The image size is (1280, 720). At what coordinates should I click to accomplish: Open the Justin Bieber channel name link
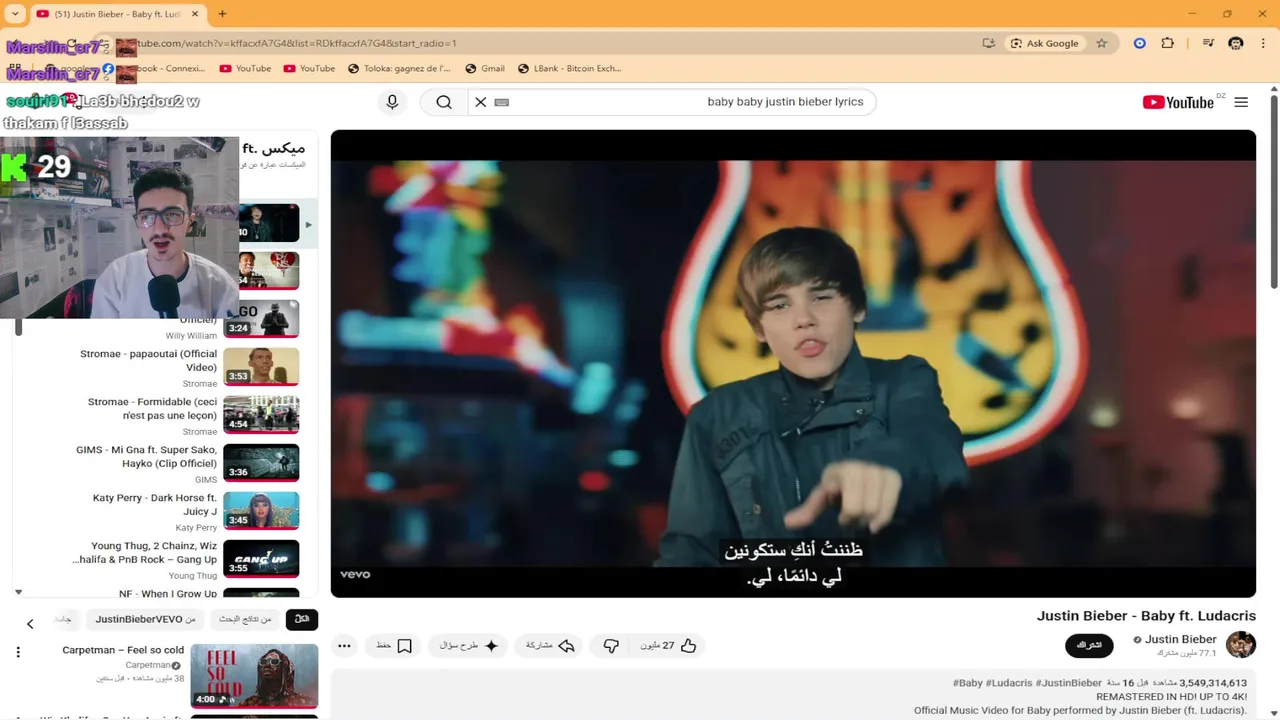[x=1180, y=639]
